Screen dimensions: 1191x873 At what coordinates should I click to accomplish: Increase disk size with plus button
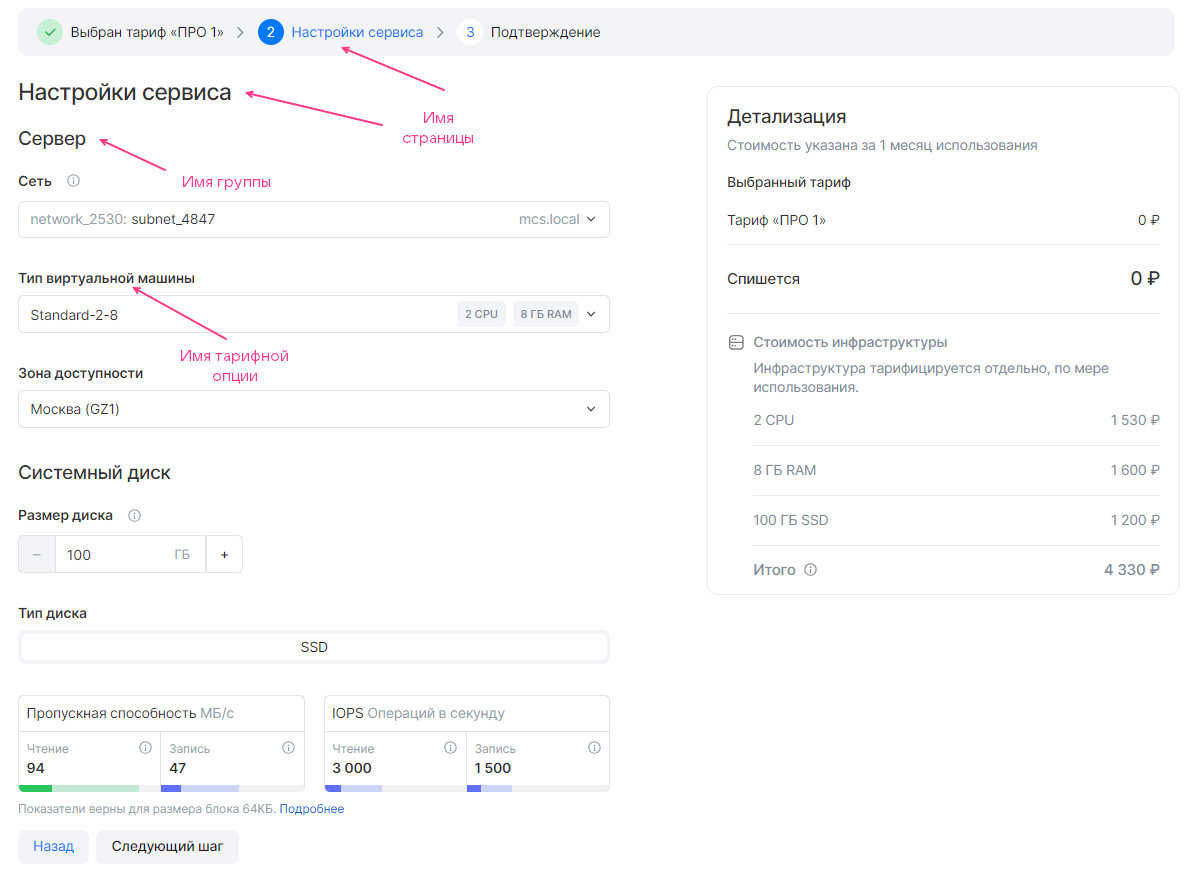[x=224, y=555]
